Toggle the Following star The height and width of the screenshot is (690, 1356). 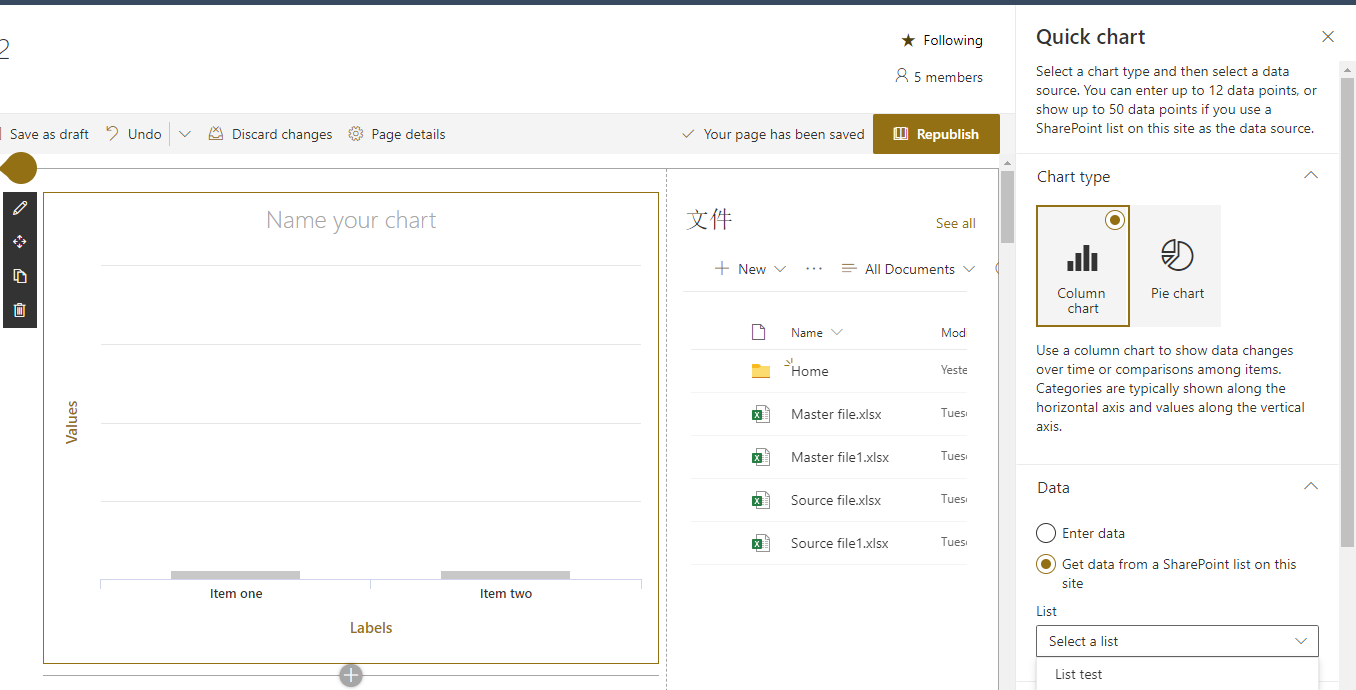908,40
